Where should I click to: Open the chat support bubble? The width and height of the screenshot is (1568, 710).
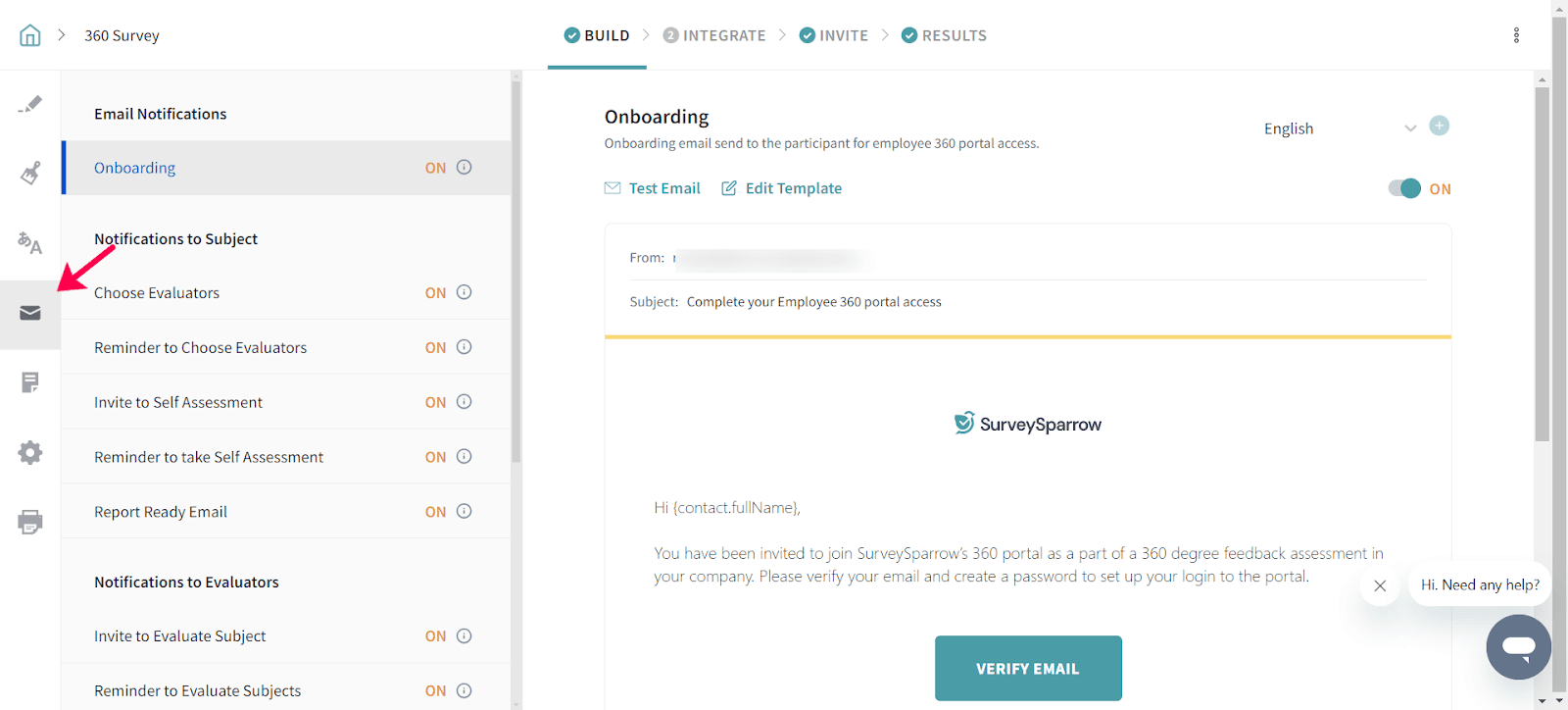point(1518,647)
